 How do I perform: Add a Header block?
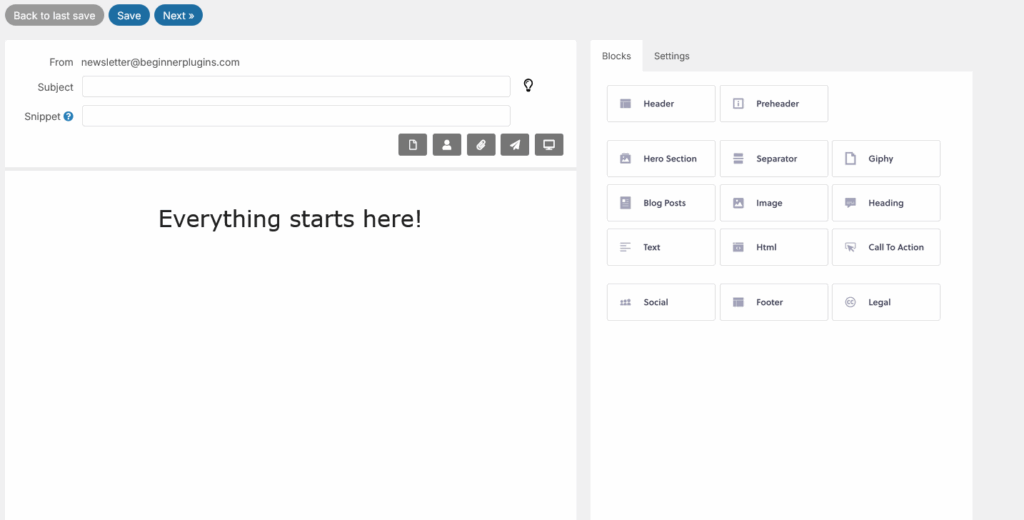pos(661,103)
